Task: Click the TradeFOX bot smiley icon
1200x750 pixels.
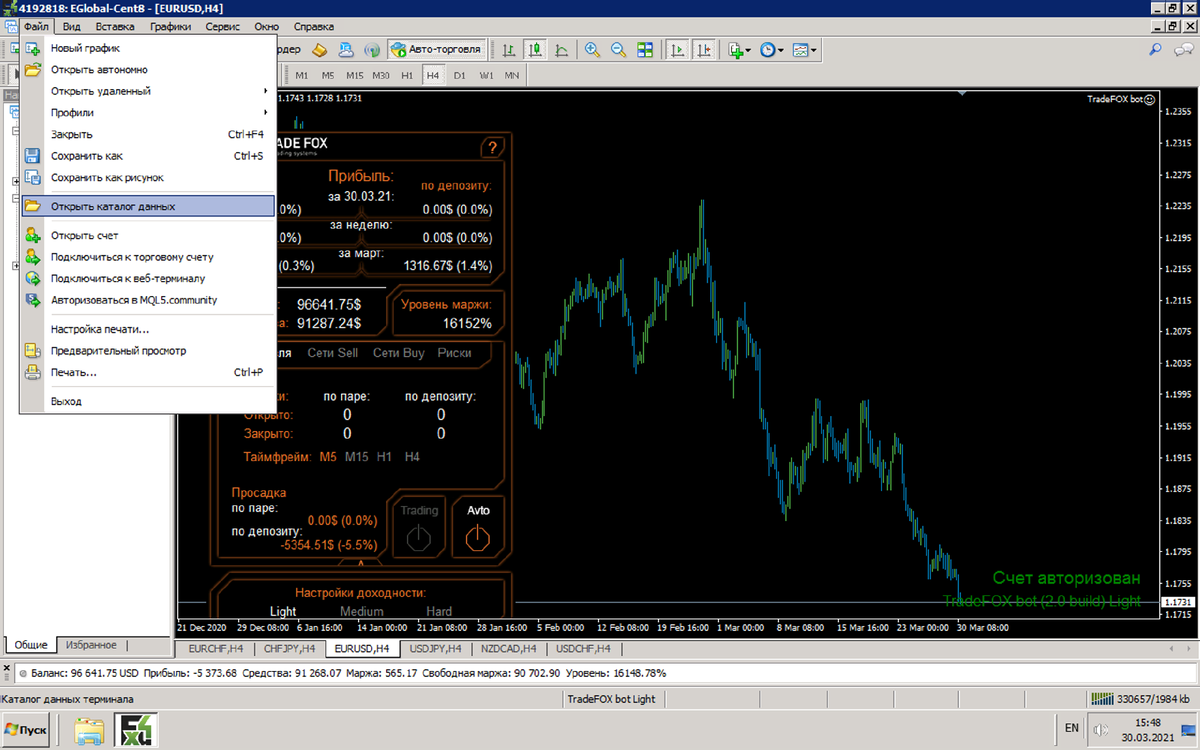Action: click(1150, 99)
